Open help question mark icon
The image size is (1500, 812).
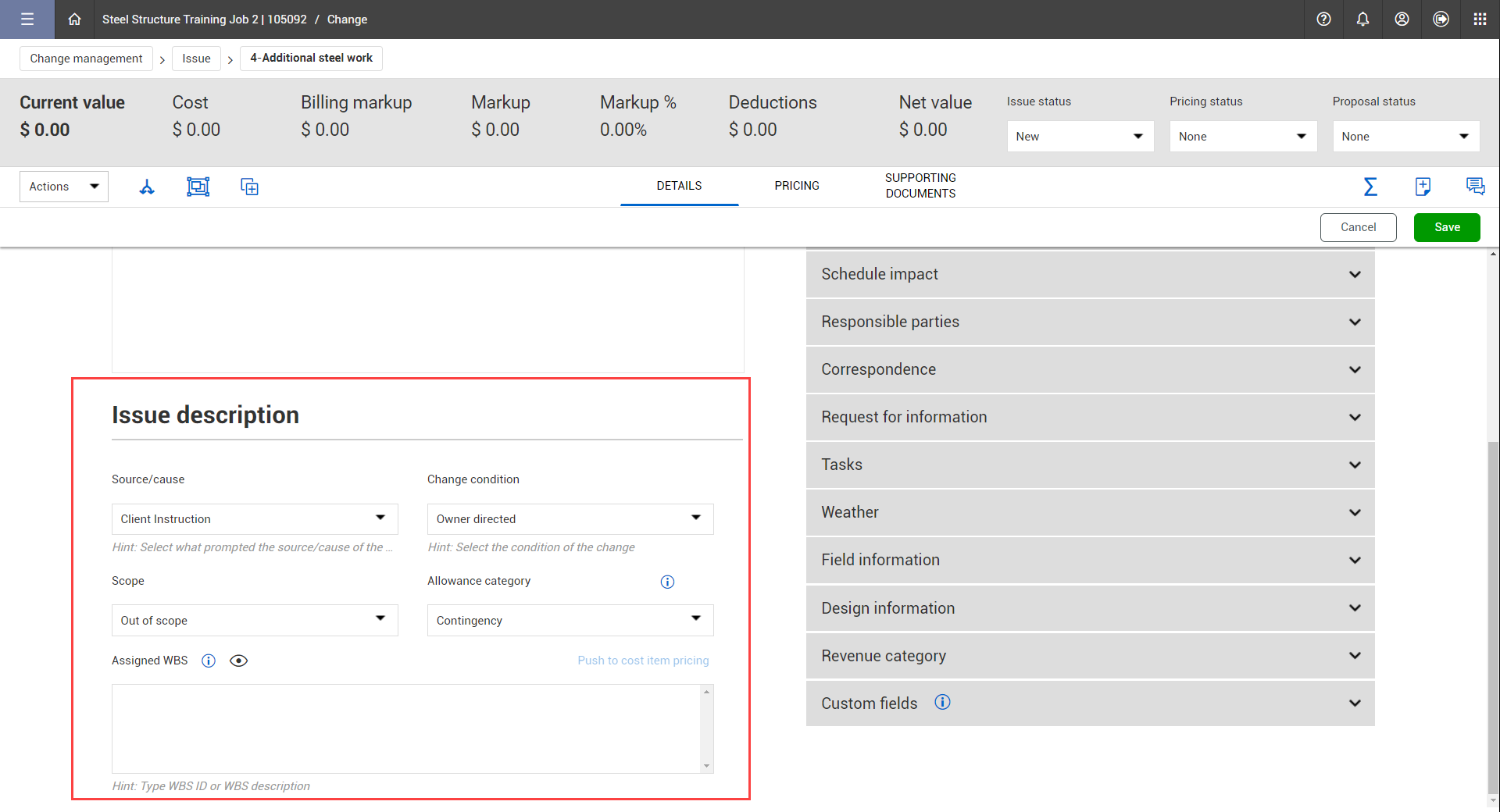coord(1323,20)
